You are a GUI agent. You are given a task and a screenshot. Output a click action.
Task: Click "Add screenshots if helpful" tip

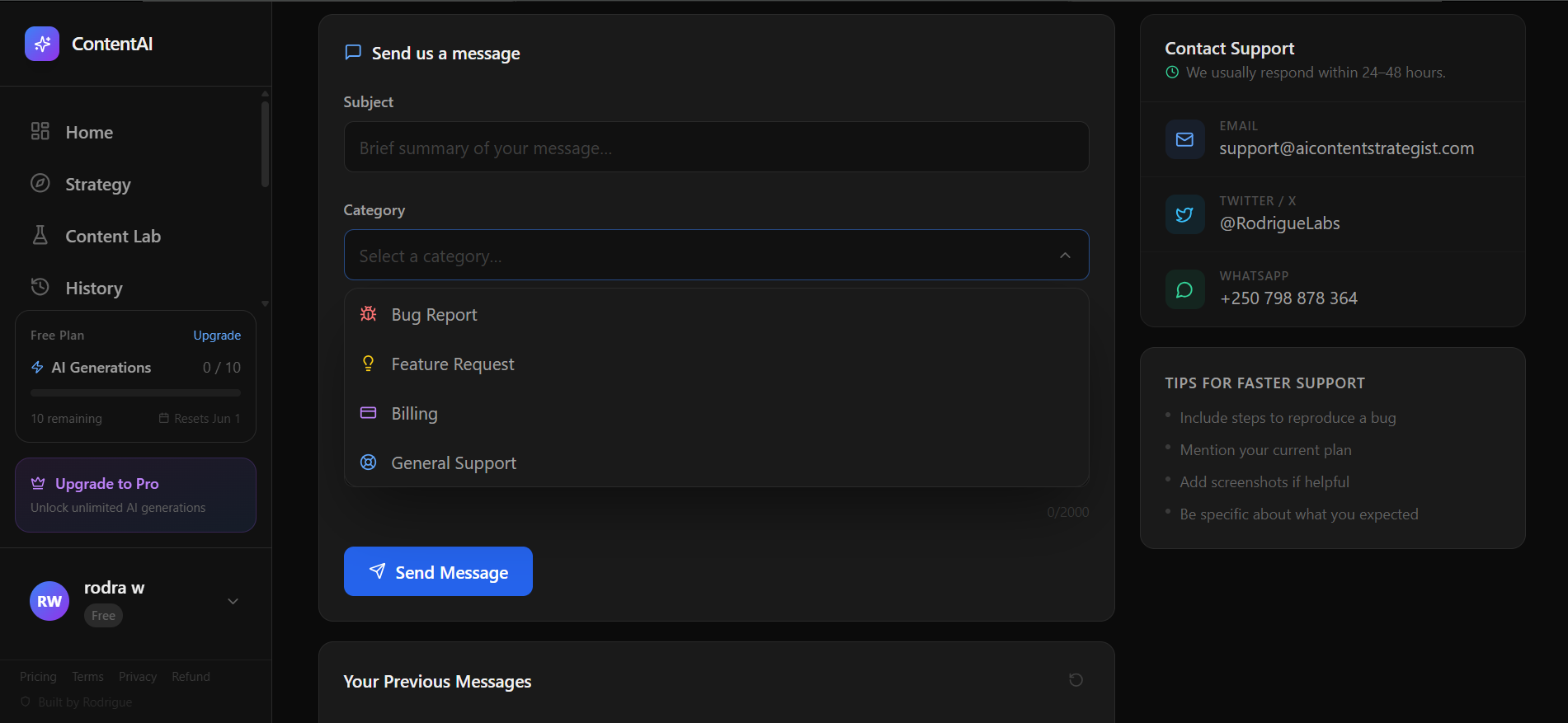[1264, 482]
